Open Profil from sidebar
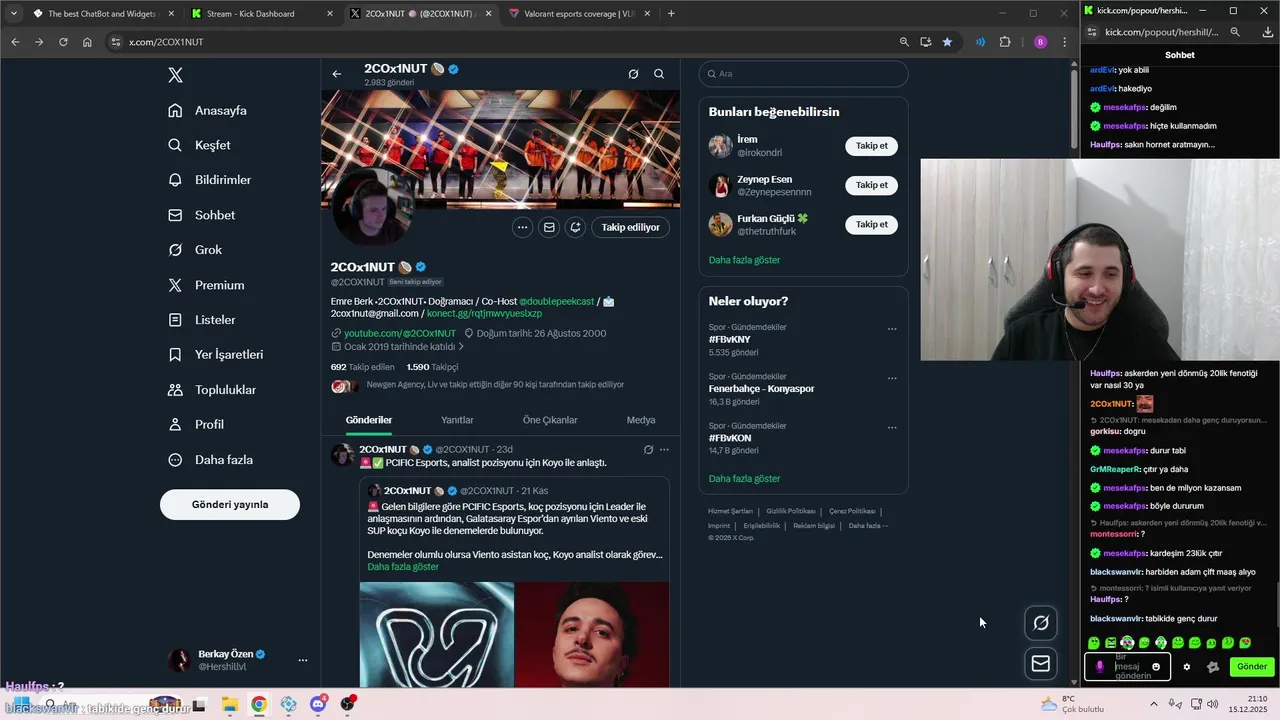1280x720 pixels. coord(197,424)
